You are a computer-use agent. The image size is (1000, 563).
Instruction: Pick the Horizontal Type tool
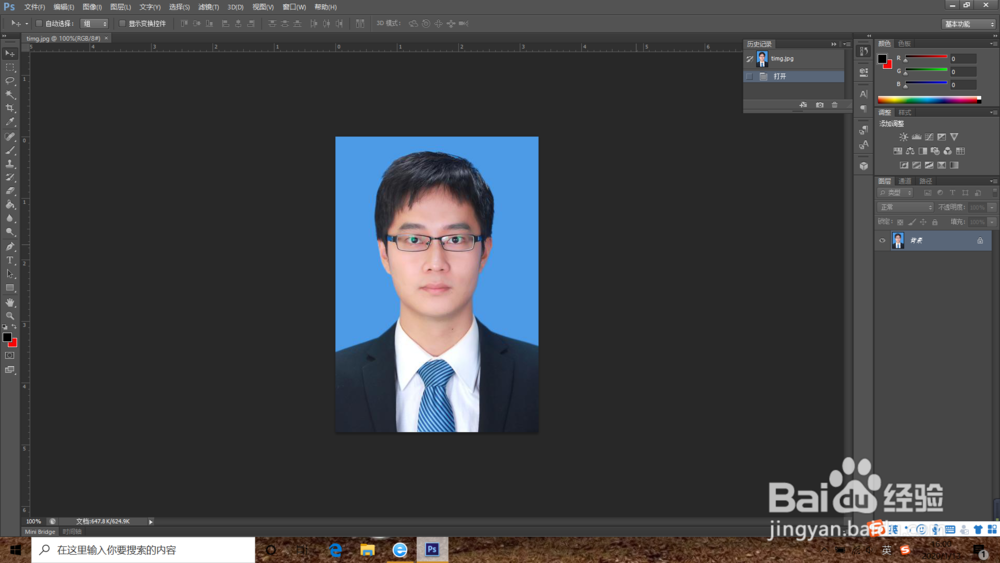pyautogui.click(x=10, y=260)
